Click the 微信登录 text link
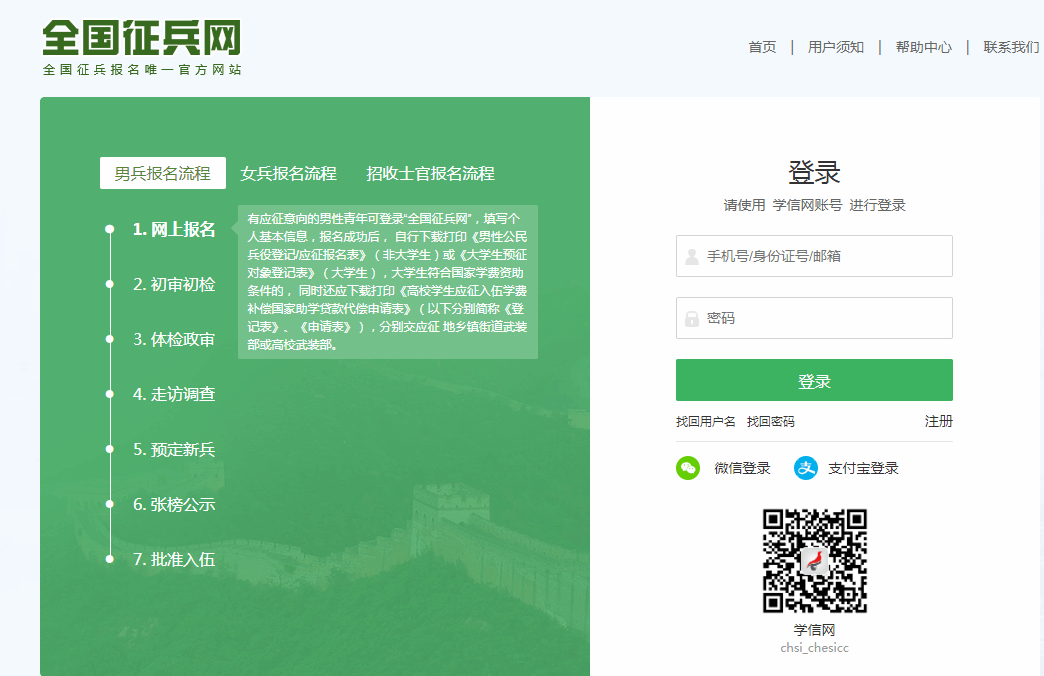 [742, 468]
